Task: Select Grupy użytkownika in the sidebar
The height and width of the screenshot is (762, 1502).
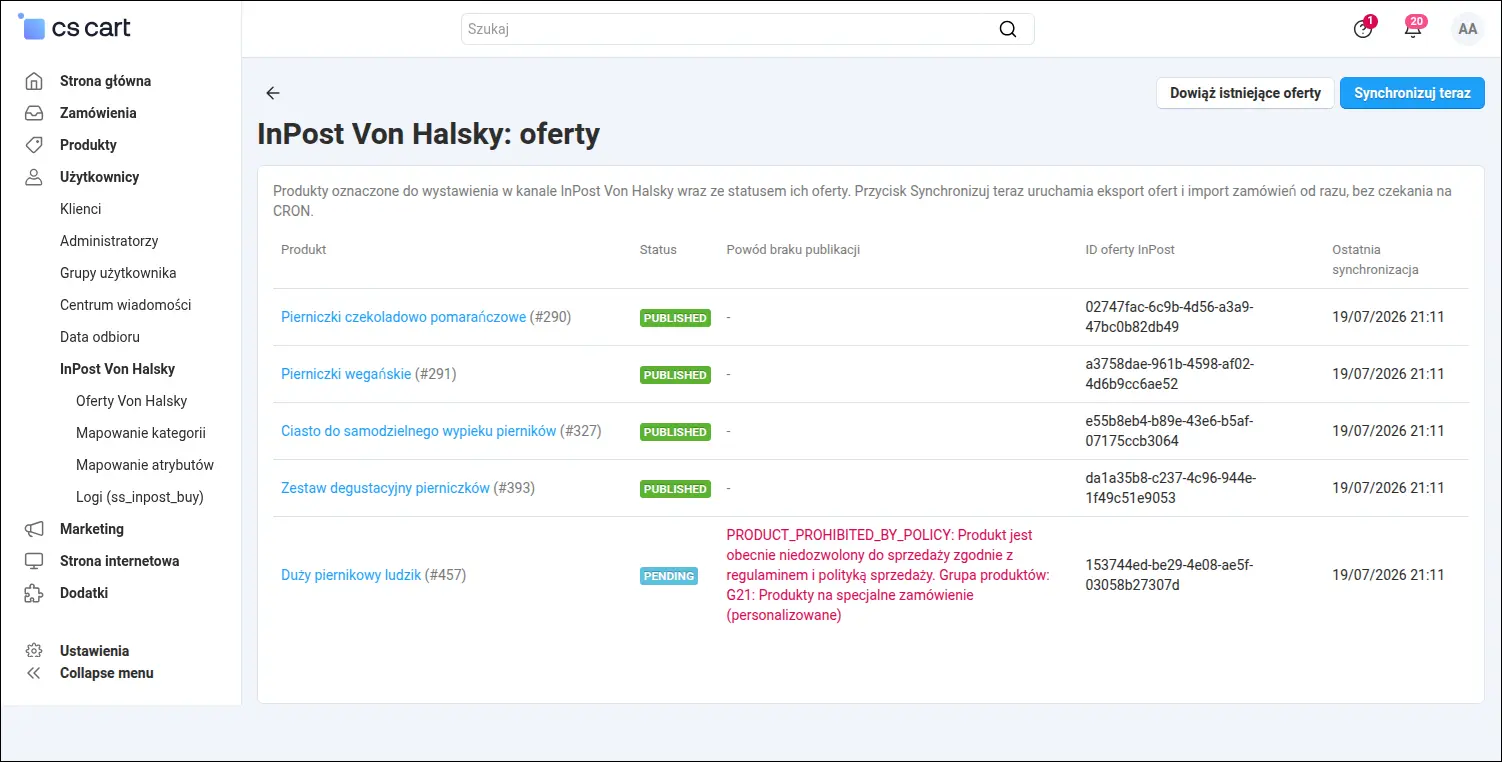Action: pos(118,273)
